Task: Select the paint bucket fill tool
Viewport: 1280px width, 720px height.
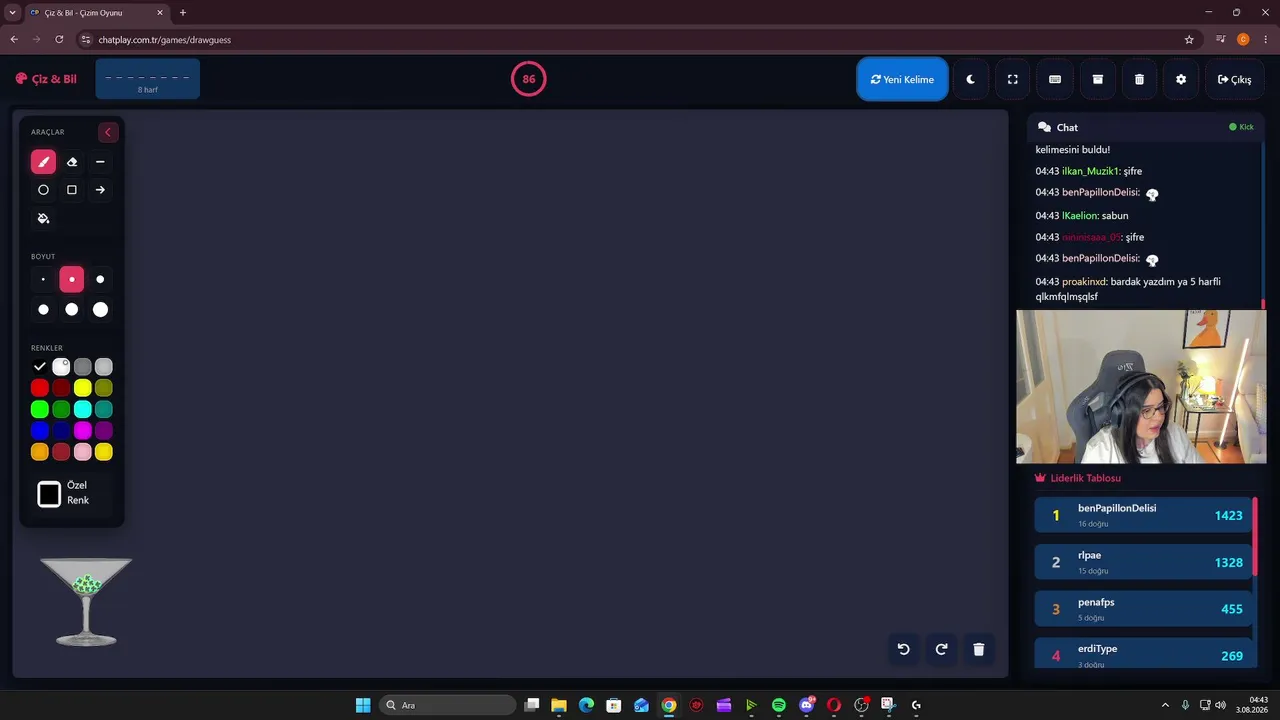Action: point(43,218)
